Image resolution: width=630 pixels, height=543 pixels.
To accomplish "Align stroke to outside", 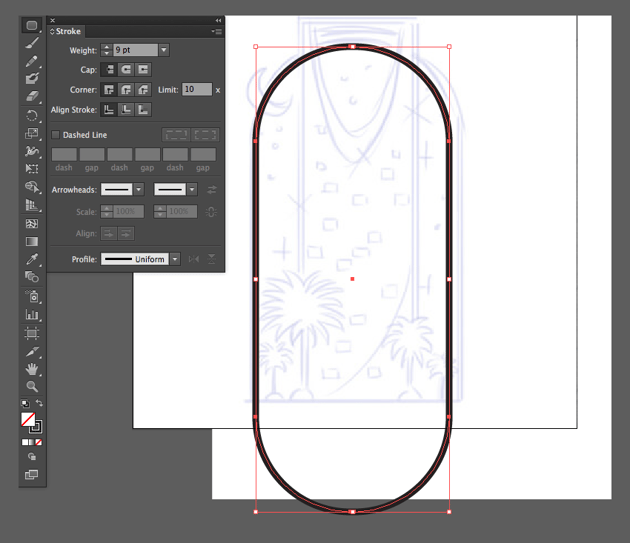I will coord(143,109).
